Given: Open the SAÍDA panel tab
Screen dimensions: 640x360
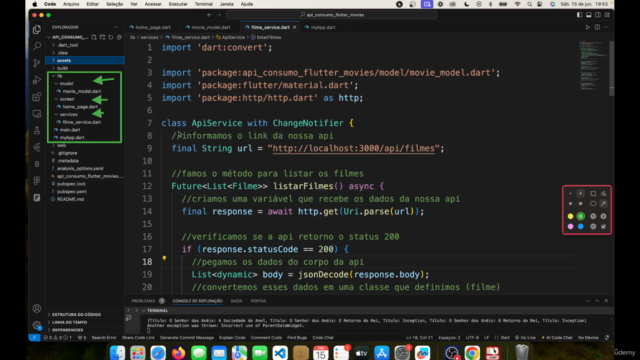Looking at the screenshot, I should click(x=236, y=301).
